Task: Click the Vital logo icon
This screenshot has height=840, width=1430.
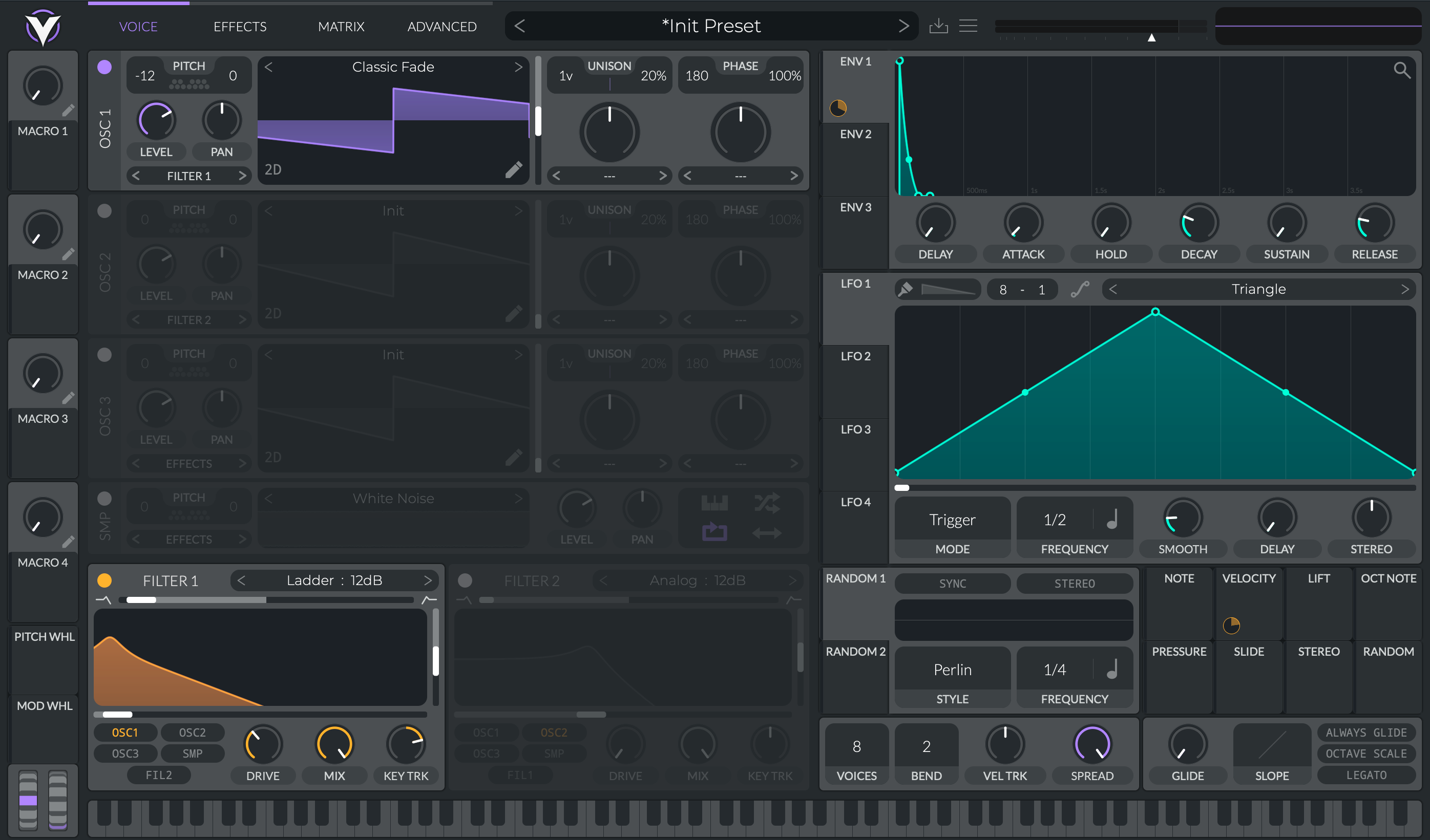Action: point(43,27)
